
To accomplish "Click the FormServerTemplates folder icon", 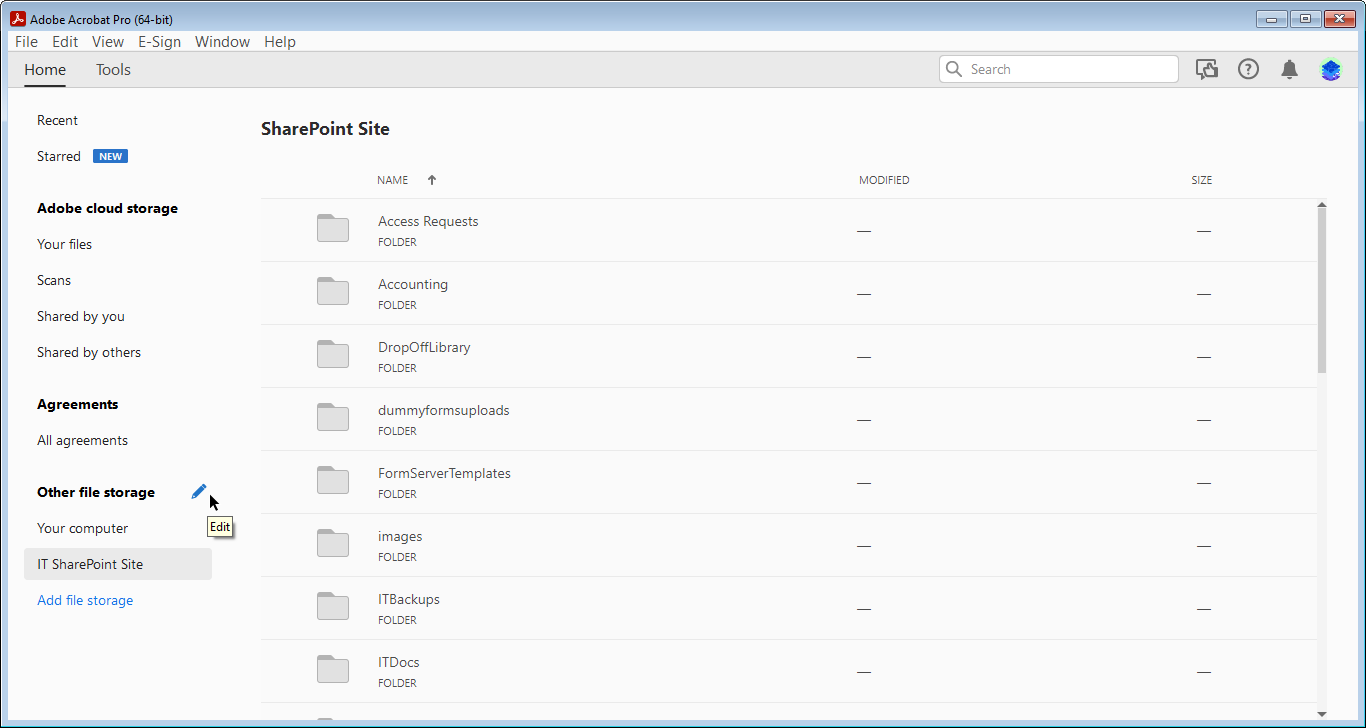I will point(333,480).
